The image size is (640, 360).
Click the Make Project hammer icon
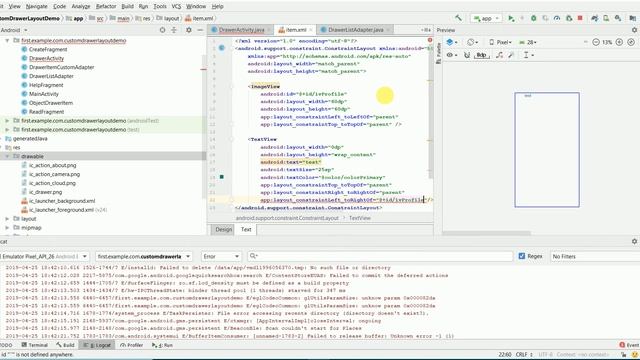[x=458, y=18]
